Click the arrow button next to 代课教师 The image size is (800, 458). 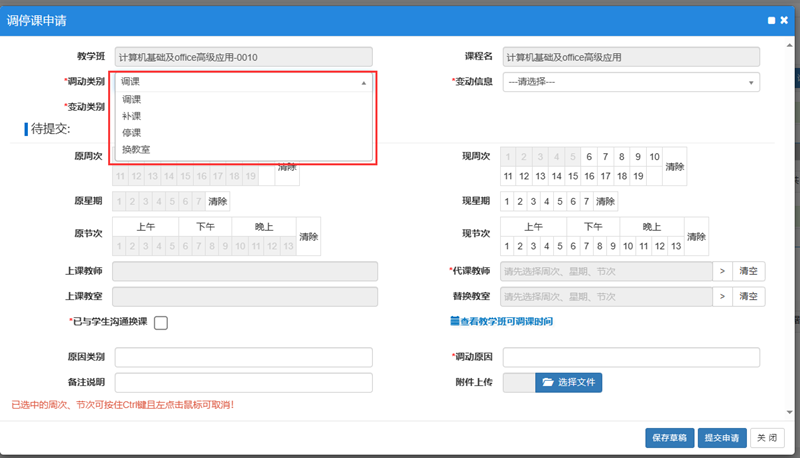coord(722,271)
